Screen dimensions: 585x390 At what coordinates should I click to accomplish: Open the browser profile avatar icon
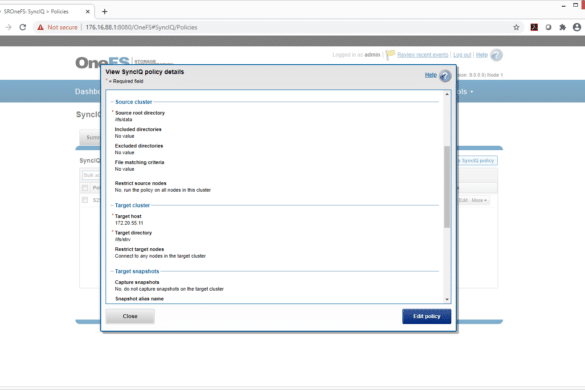(577, 27)
